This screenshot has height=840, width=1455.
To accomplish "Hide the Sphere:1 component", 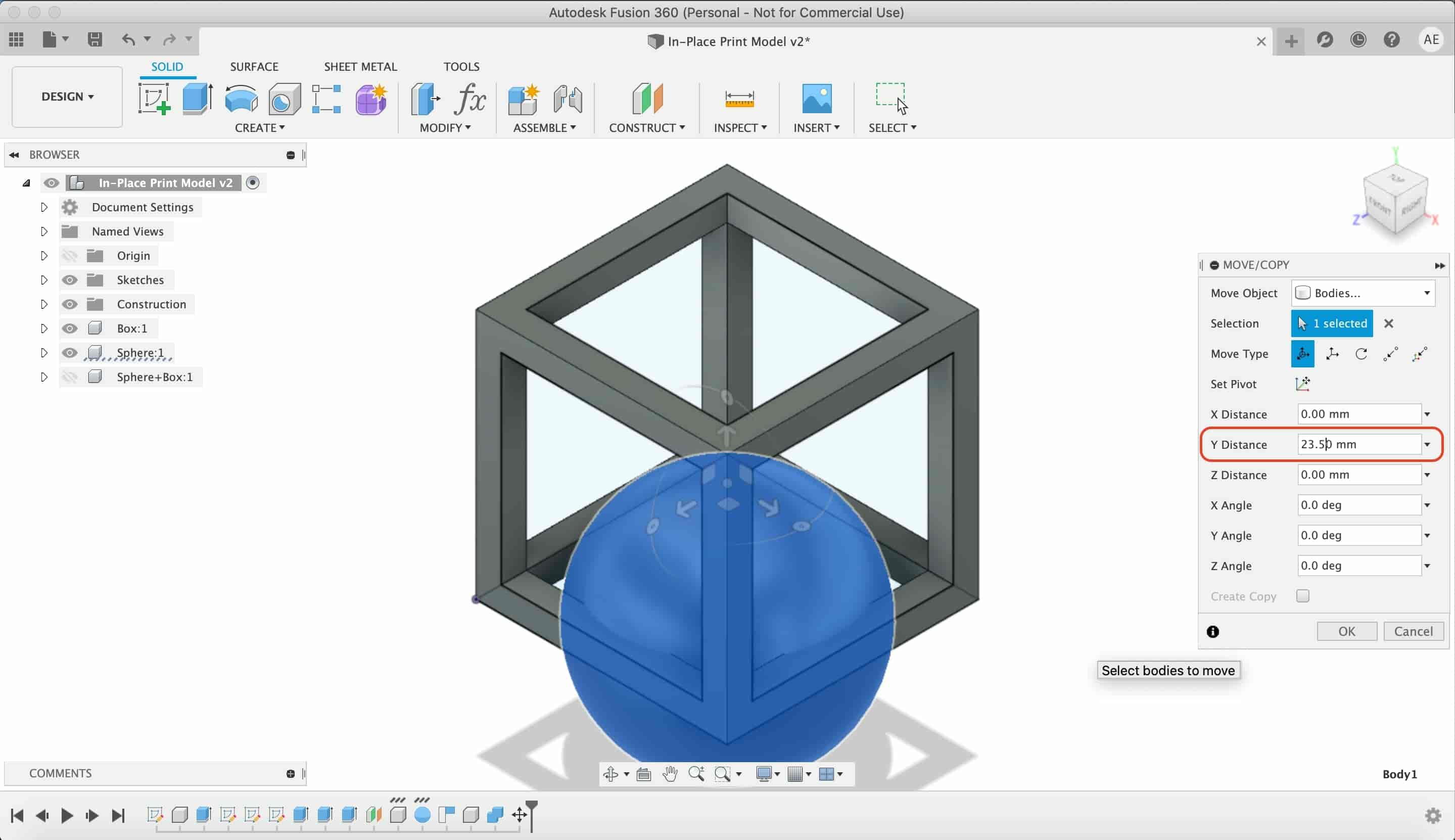I will point(70,352).
